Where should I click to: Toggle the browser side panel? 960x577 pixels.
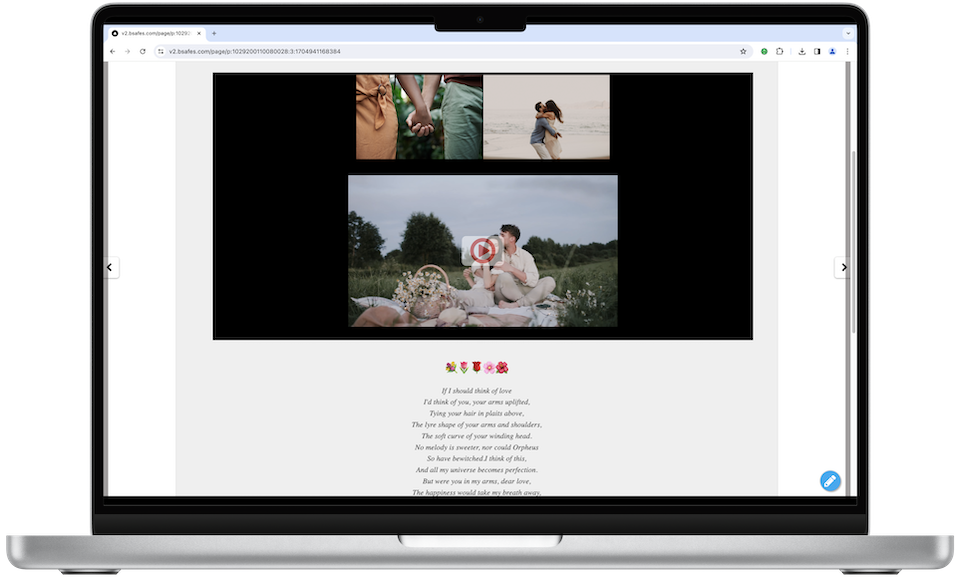817,51
